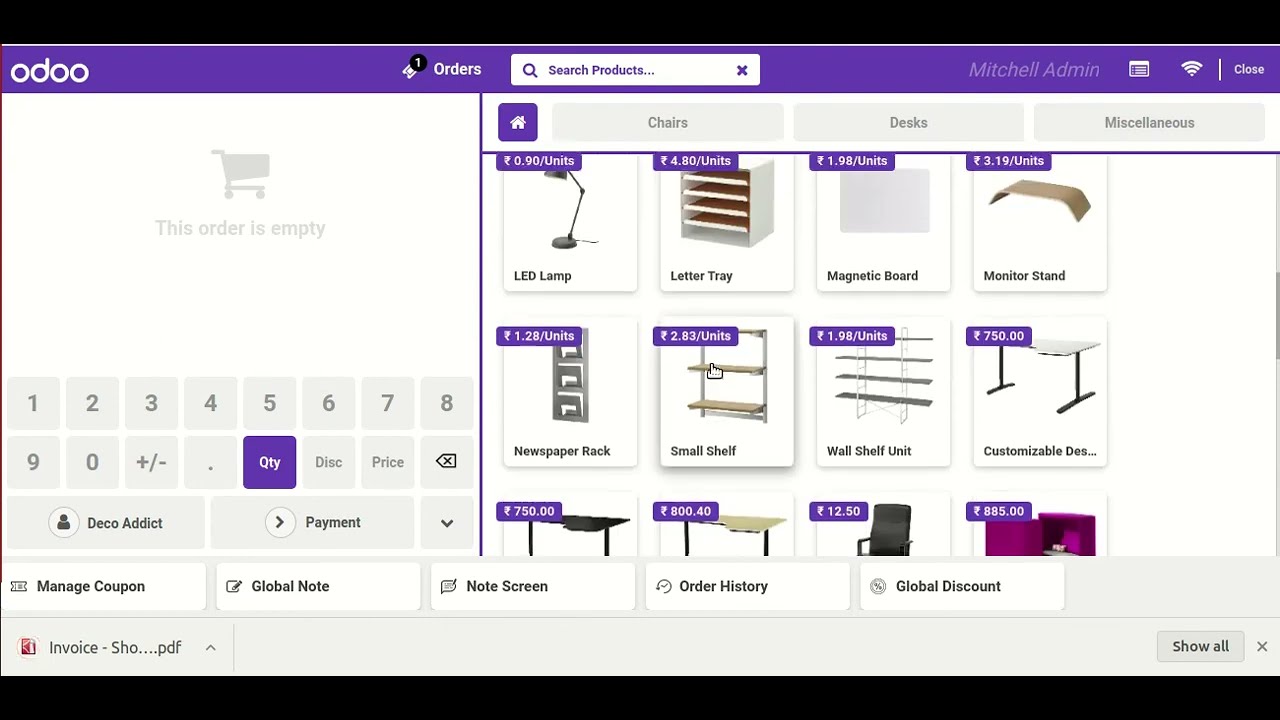
Task: Click numpad key 0
Action: point(92,462)
